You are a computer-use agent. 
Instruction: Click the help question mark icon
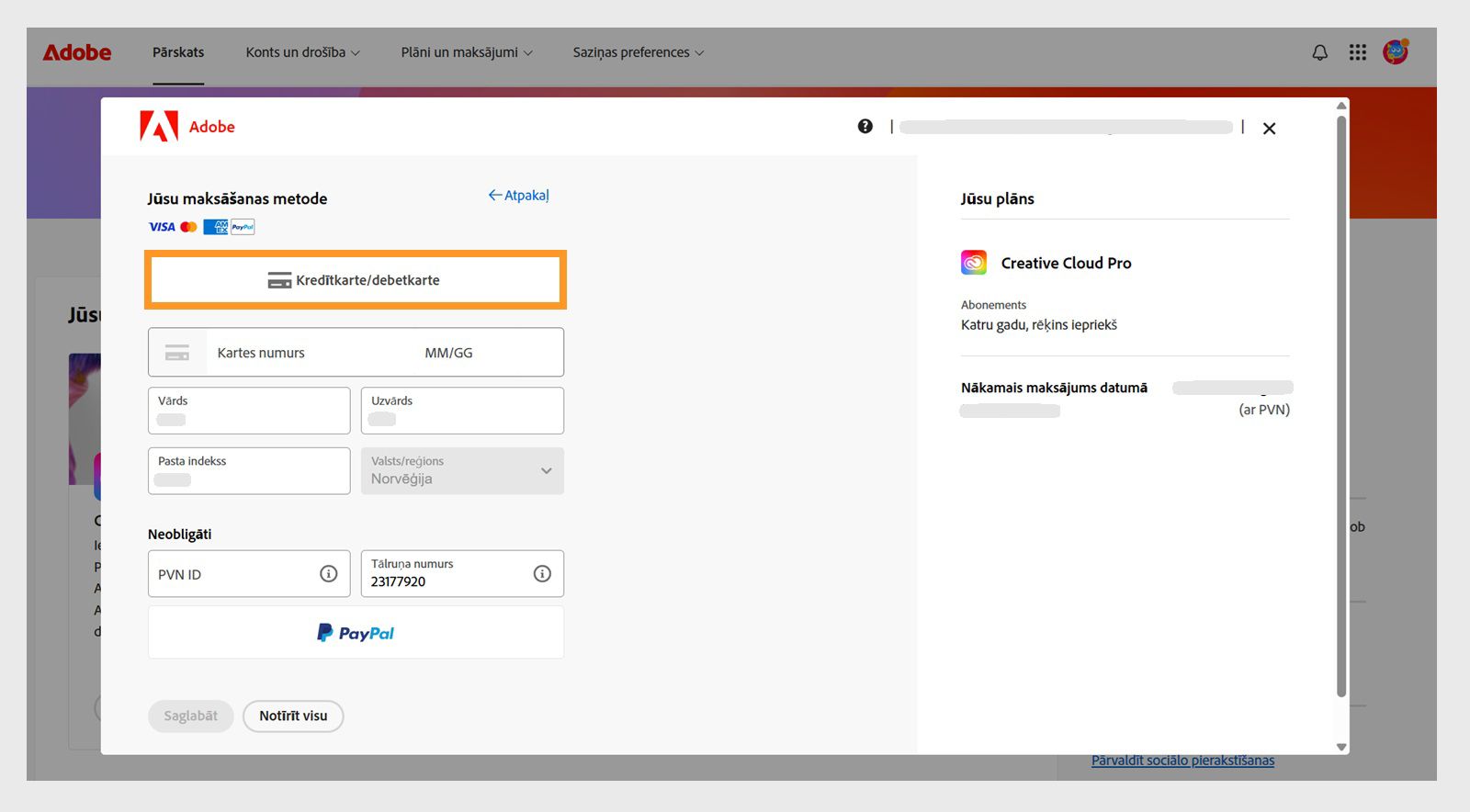[865, 127]
